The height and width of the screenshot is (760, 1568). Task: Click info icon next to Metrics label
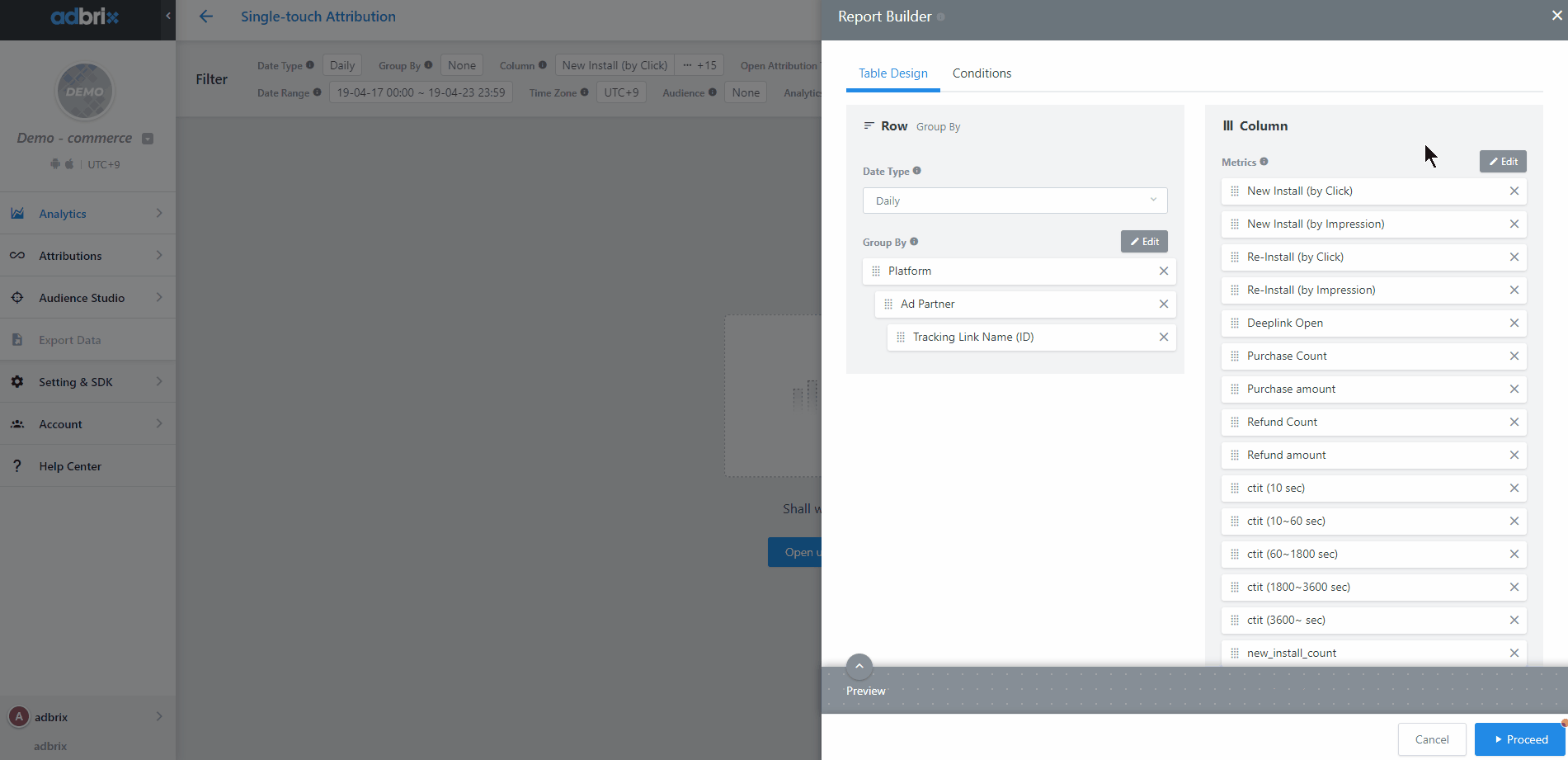1264,162
